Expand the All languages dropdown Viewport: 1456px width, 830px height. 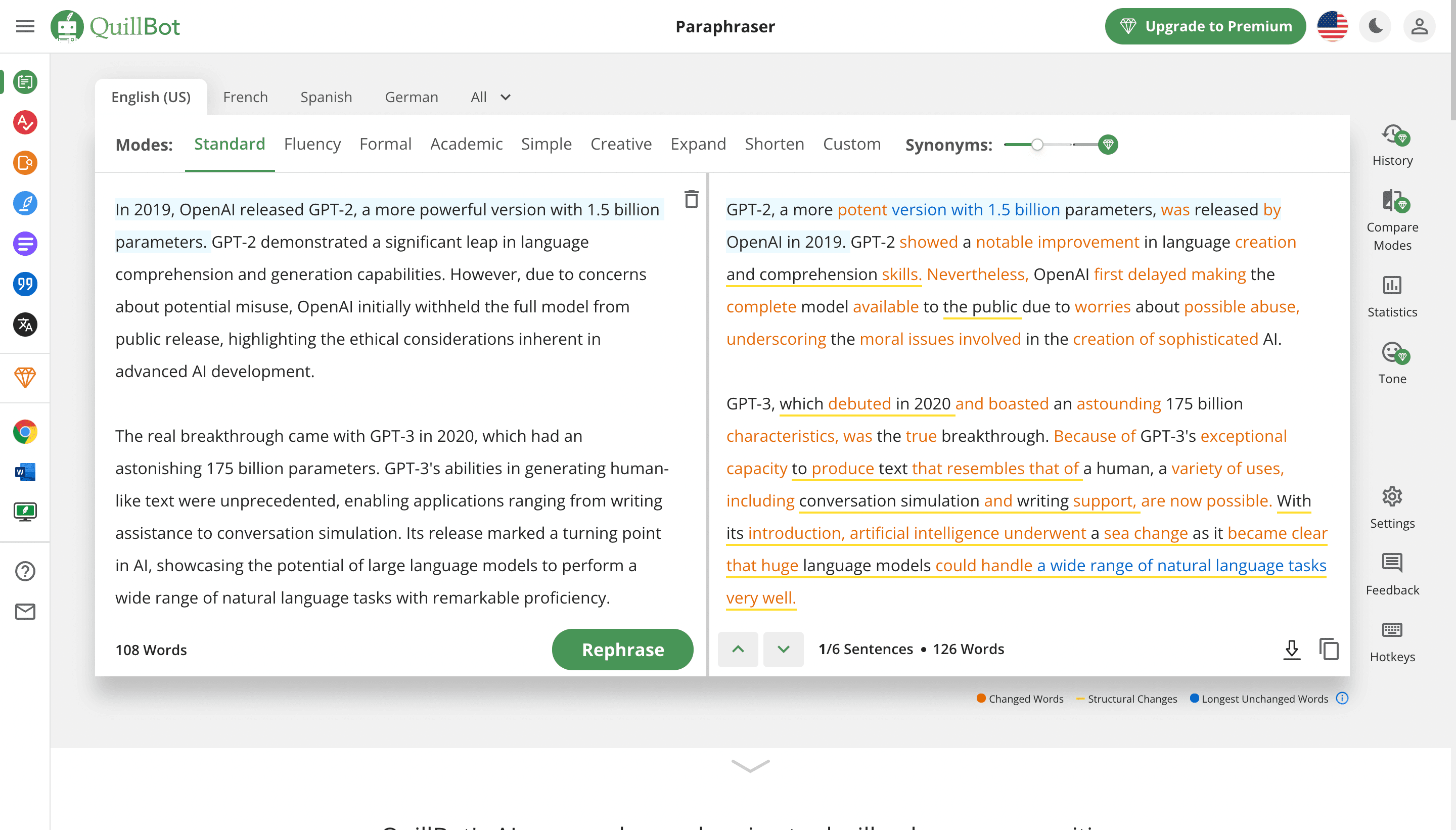coord(490,97)
